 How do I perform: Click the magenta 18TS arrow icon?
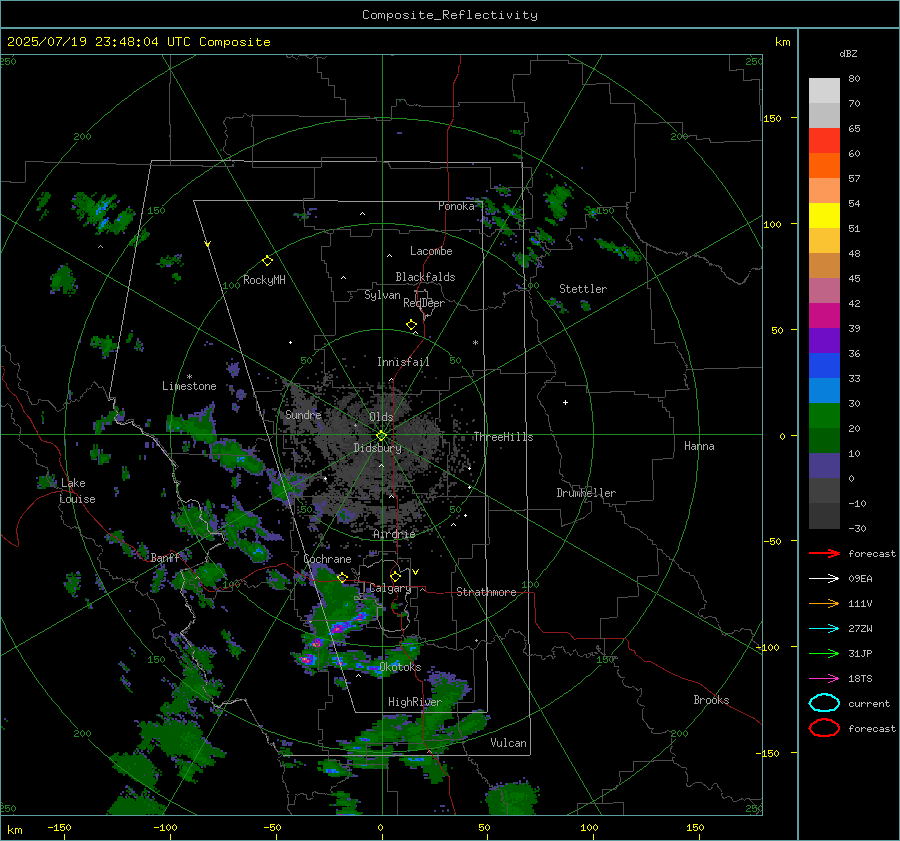click(x=824, y=679)
